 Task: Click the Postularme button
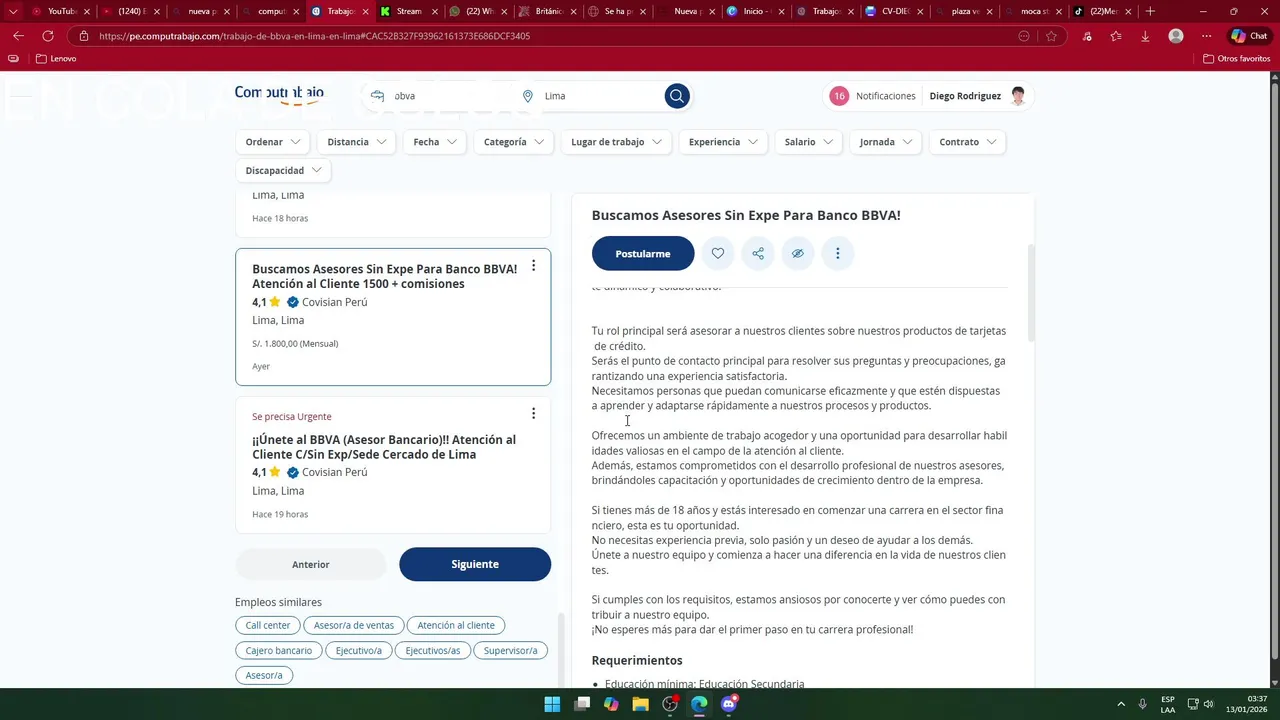pos(643,254)
